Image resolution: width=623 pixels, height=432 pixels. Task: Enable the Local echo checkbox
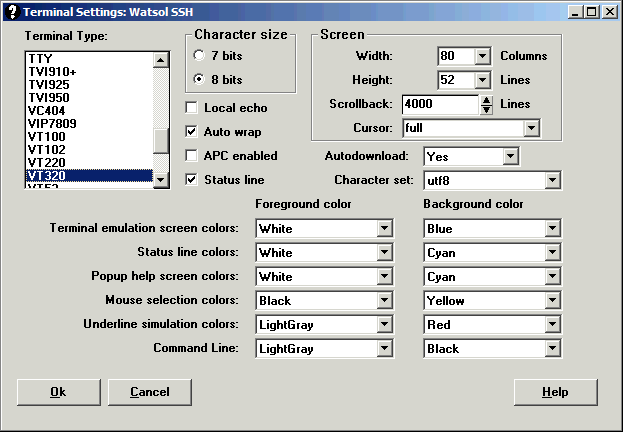pos(192,107)
